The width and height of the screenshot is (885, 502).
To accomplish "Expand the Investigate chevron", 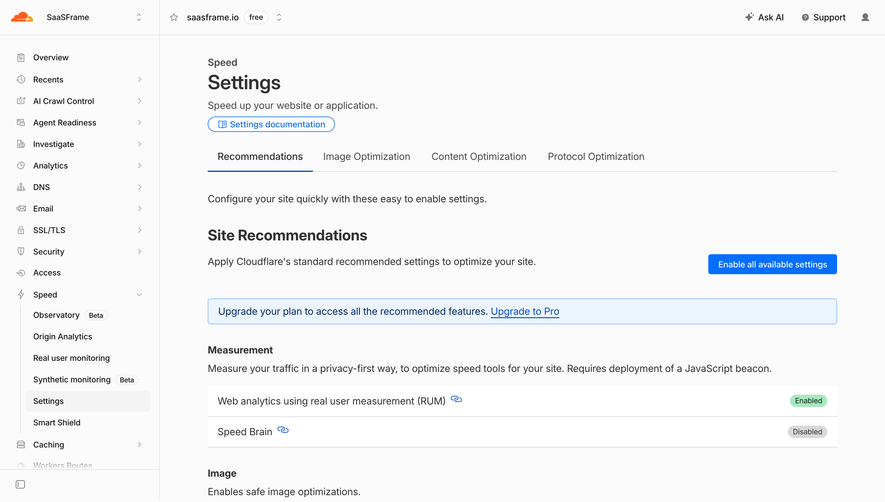I will tap(139, 144).
